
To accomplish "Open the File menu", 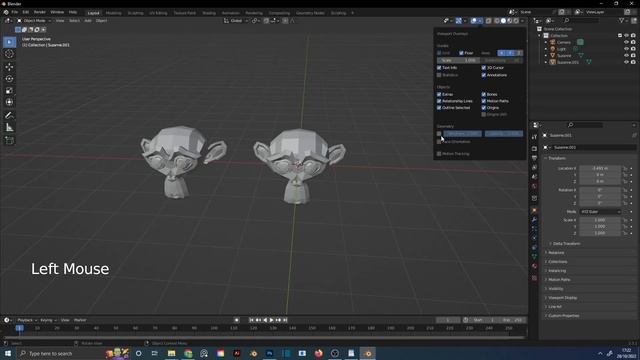I will [15, 12].
